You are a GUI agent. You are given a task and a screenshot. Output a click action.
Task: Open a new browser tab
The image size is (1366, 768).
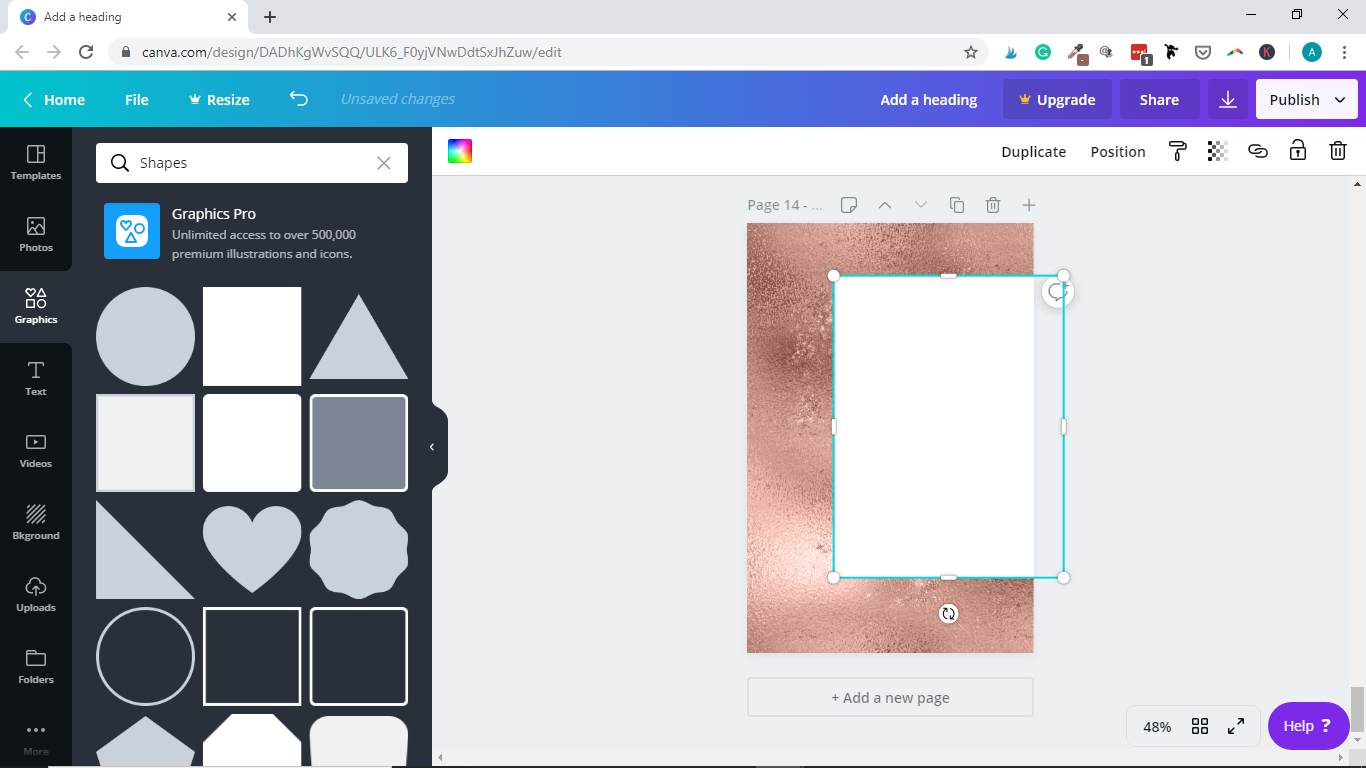[x=270, y=17]
